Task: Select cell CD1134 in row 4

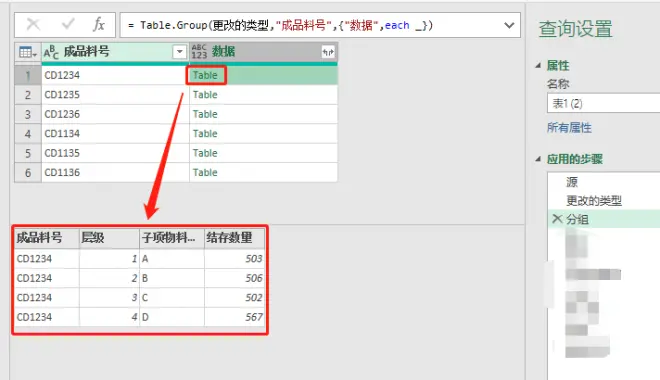Action: (115, 133)
